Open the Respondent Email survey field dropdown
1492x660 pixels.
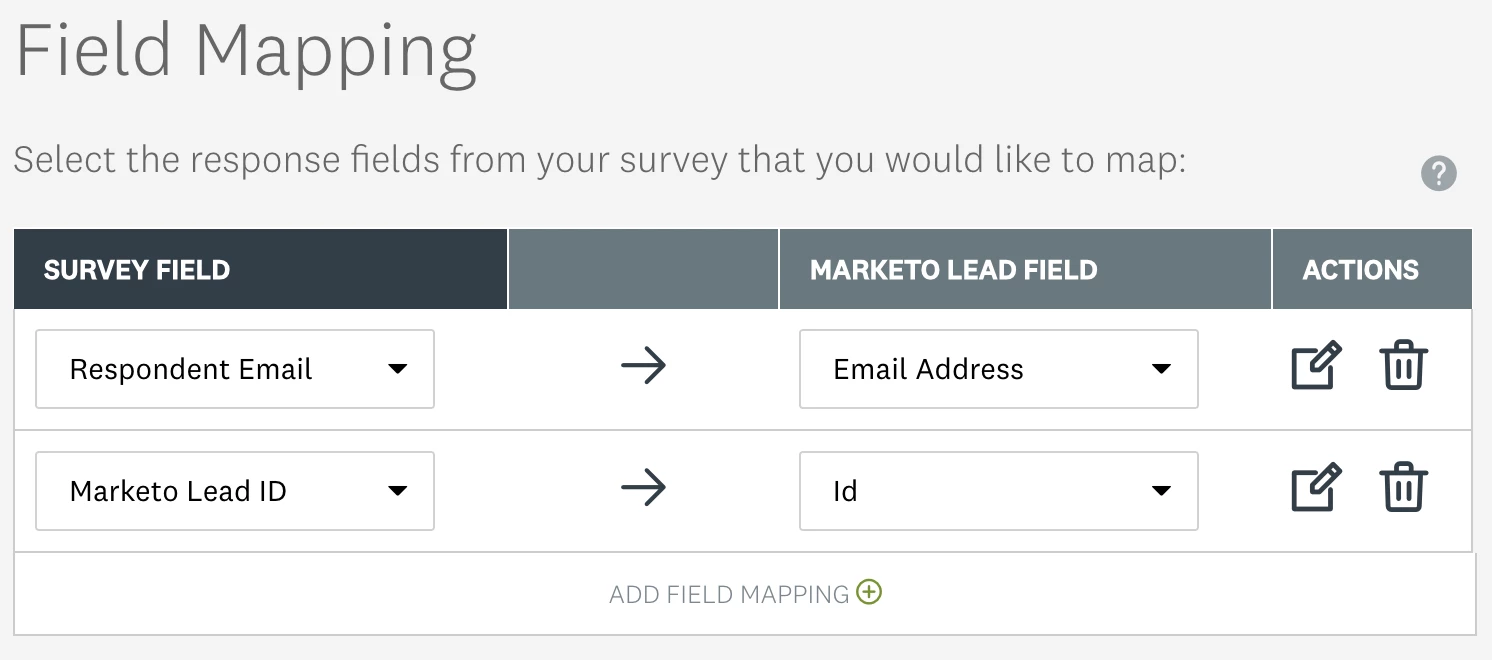pos(235,369)
